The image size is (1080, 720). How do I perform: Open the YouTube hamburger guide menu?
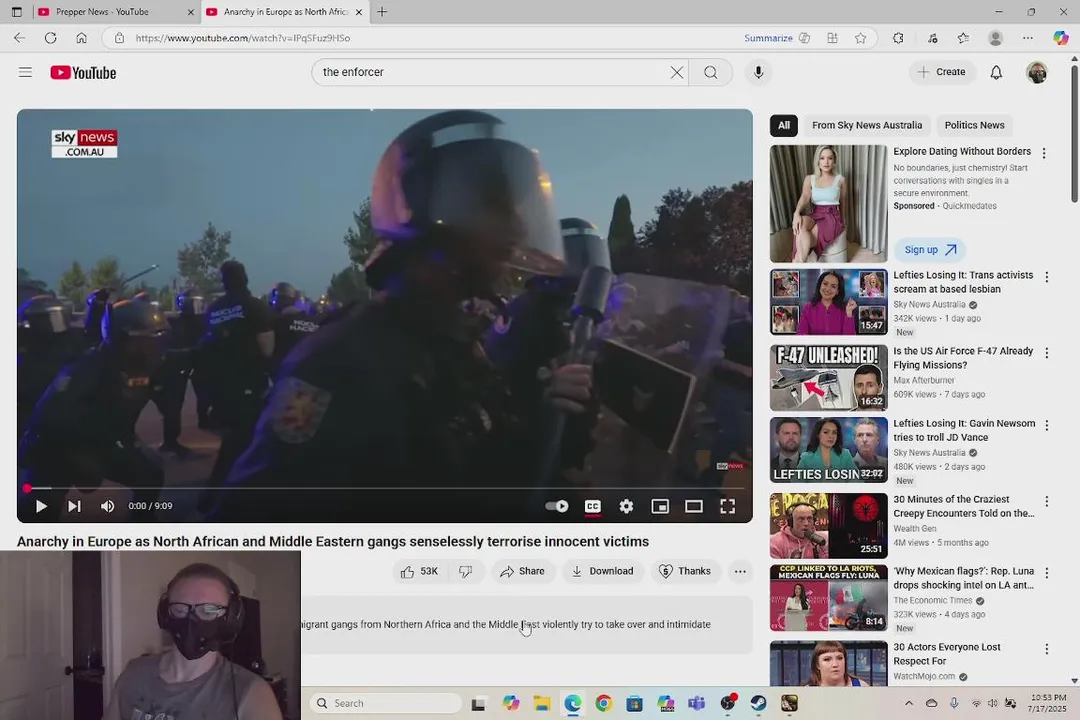point(25,72)
